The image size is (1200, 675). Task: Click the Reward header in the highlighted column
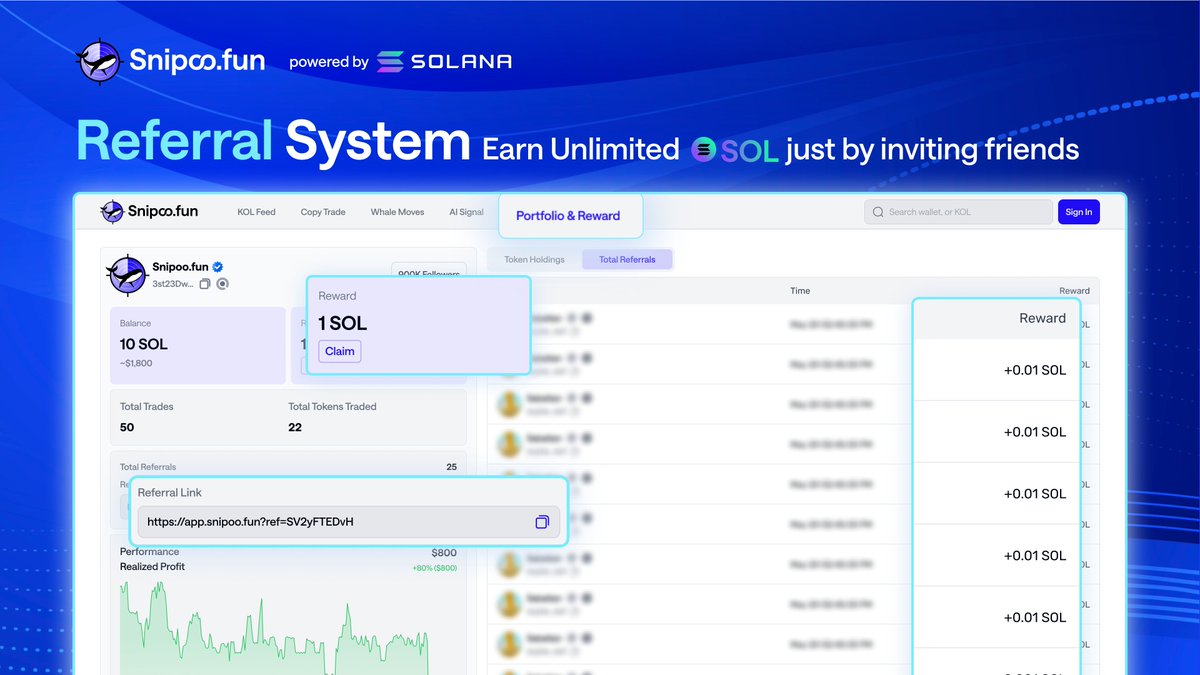pyautogui.click(x=1043, y=318)
